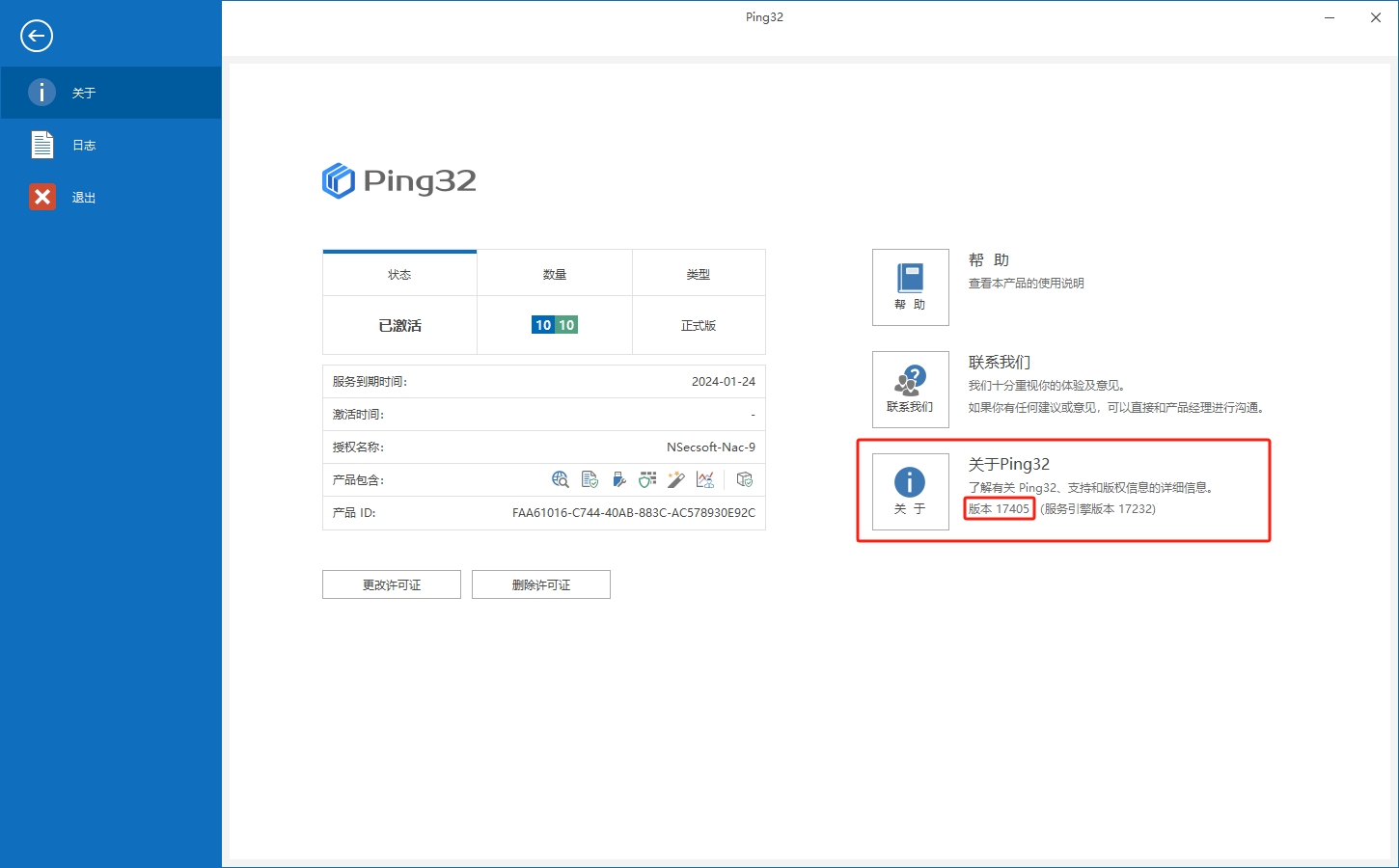
Task: Click the magic wand product icon
Action: pyautogui.click(x=676, y=479)
